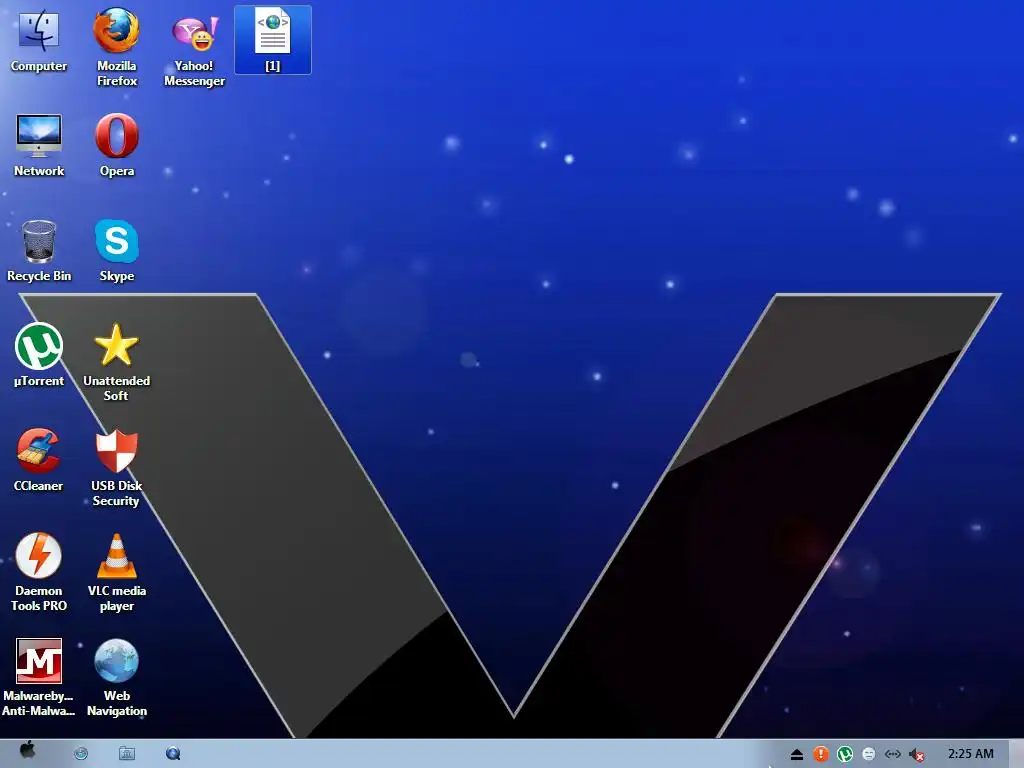Select the Mozilla Firefox shortcut
Image resolution: width=1024 pixels, height=768 pixels.
tap(116, 47)
